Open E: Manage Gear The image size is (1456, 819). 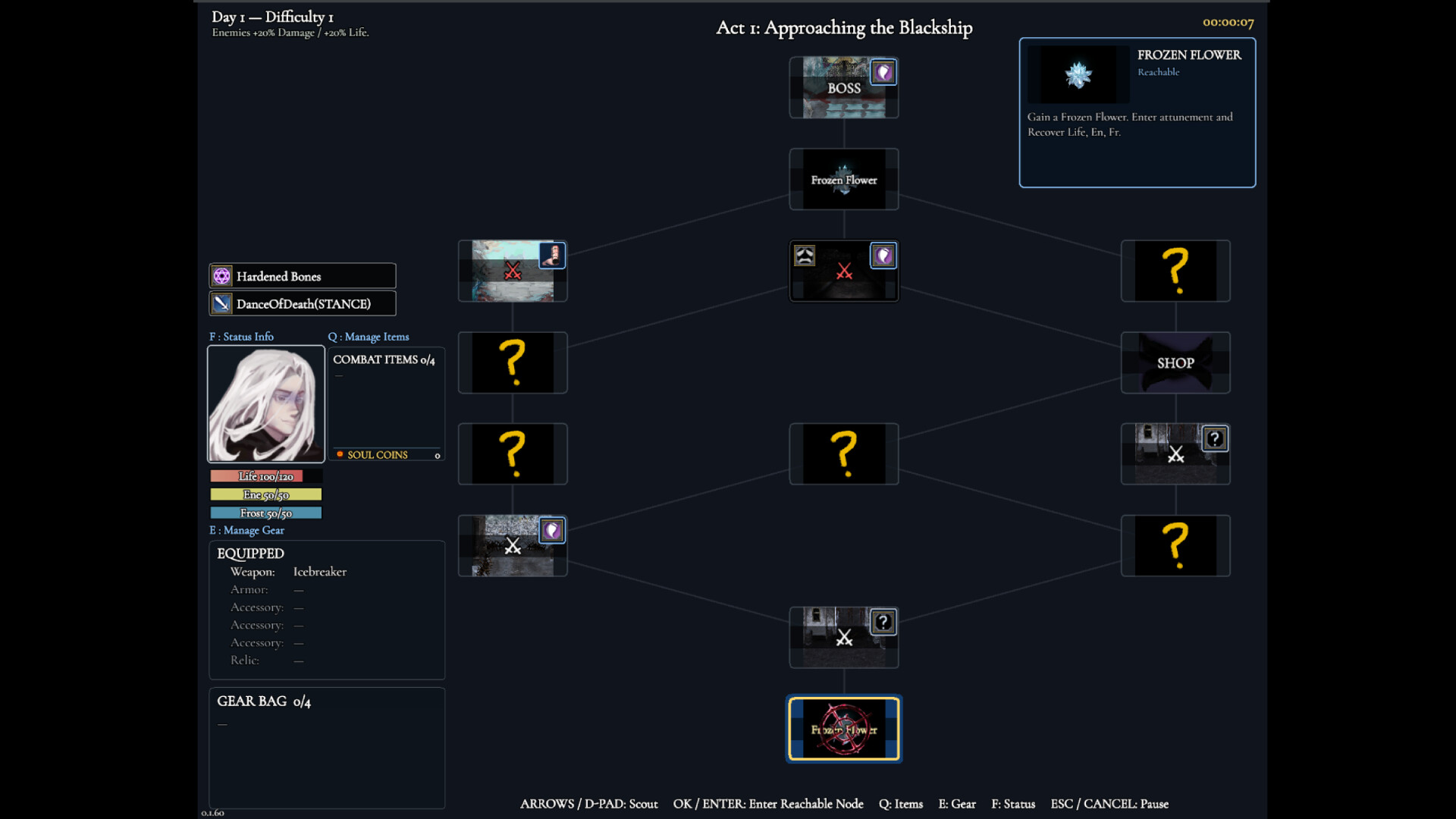246,530
